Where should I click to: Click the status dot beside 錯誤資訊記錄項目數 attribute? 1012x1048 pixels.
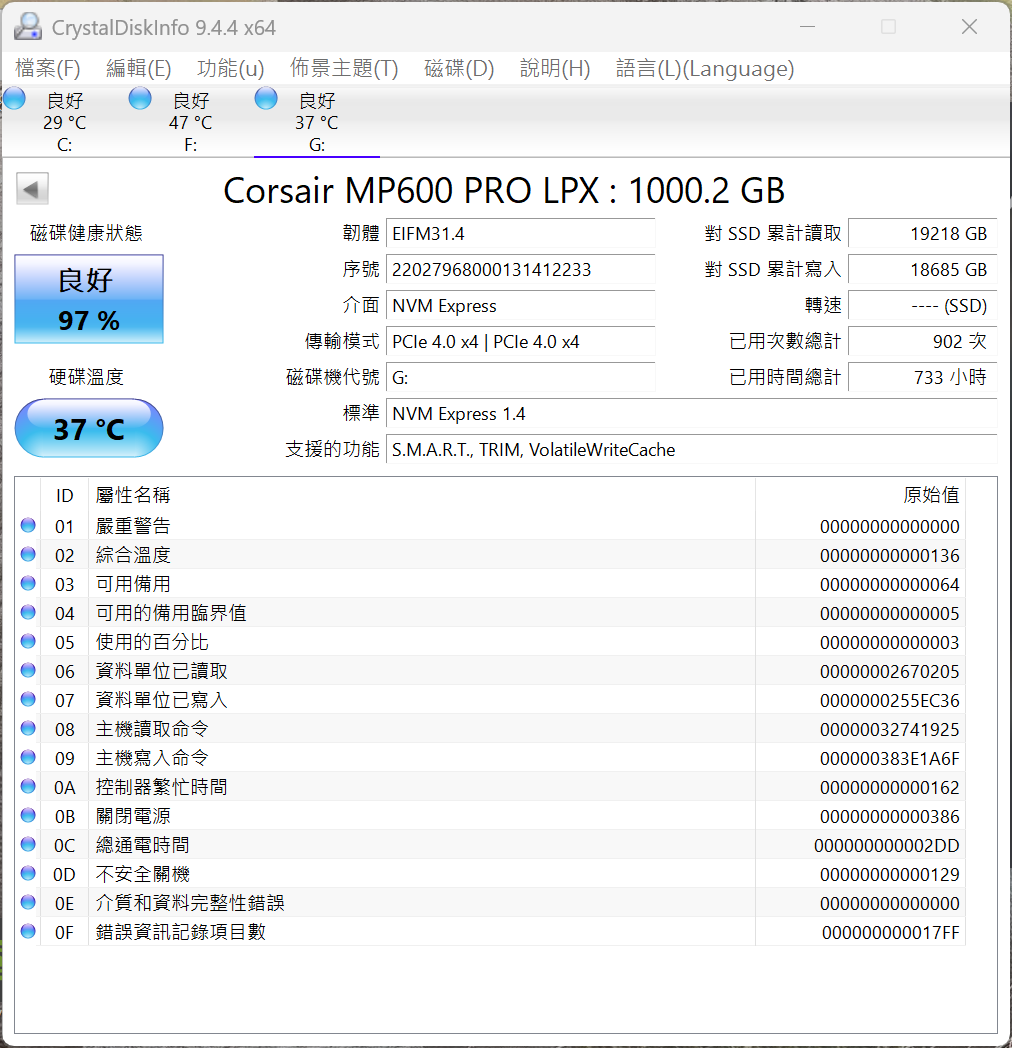pos(29,932)
